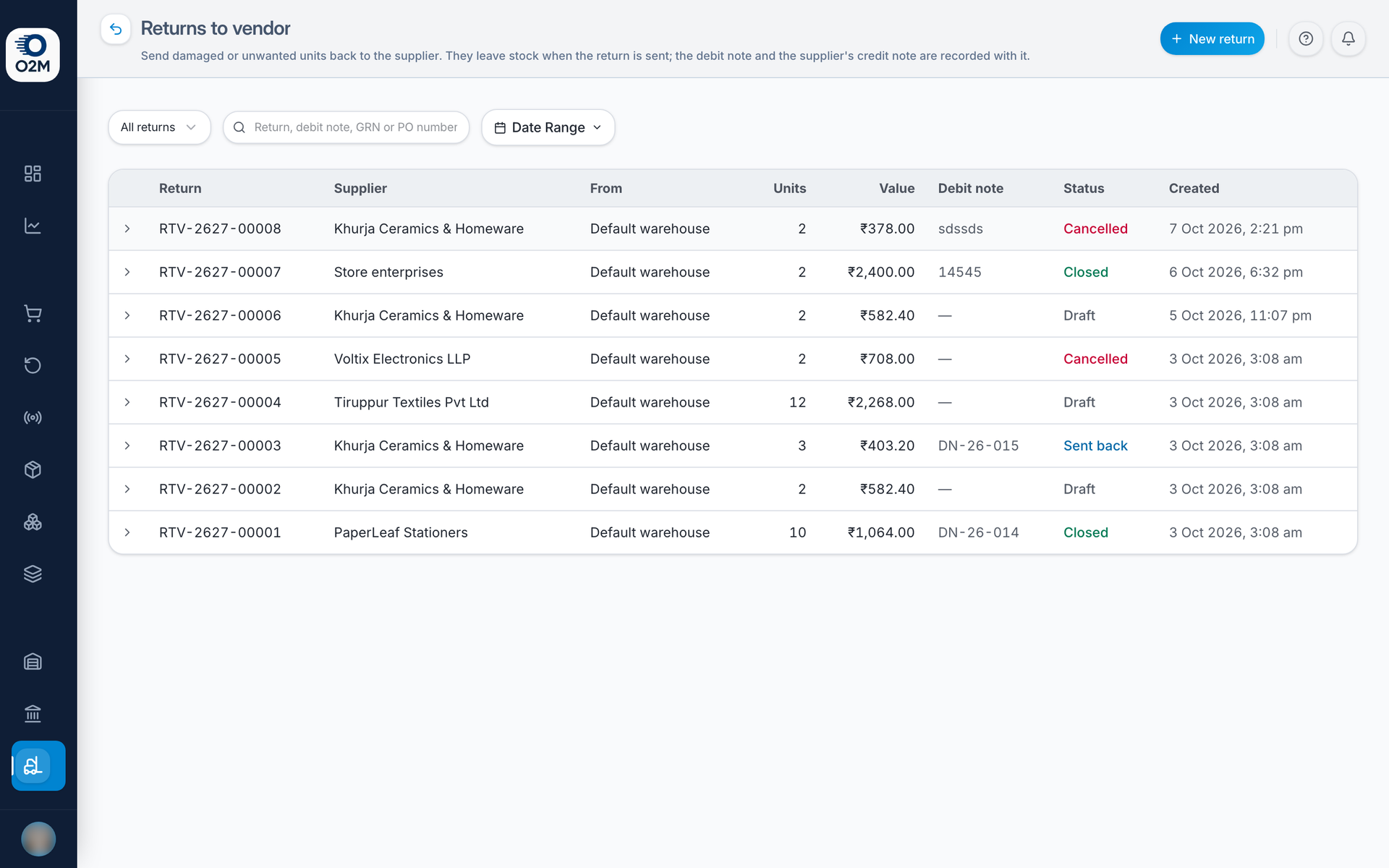The height and width of the screenshot is (868, 1389).
Task: Click created date 7 Oct 2026, 2:21 pm
Action: coord(1236,229)
